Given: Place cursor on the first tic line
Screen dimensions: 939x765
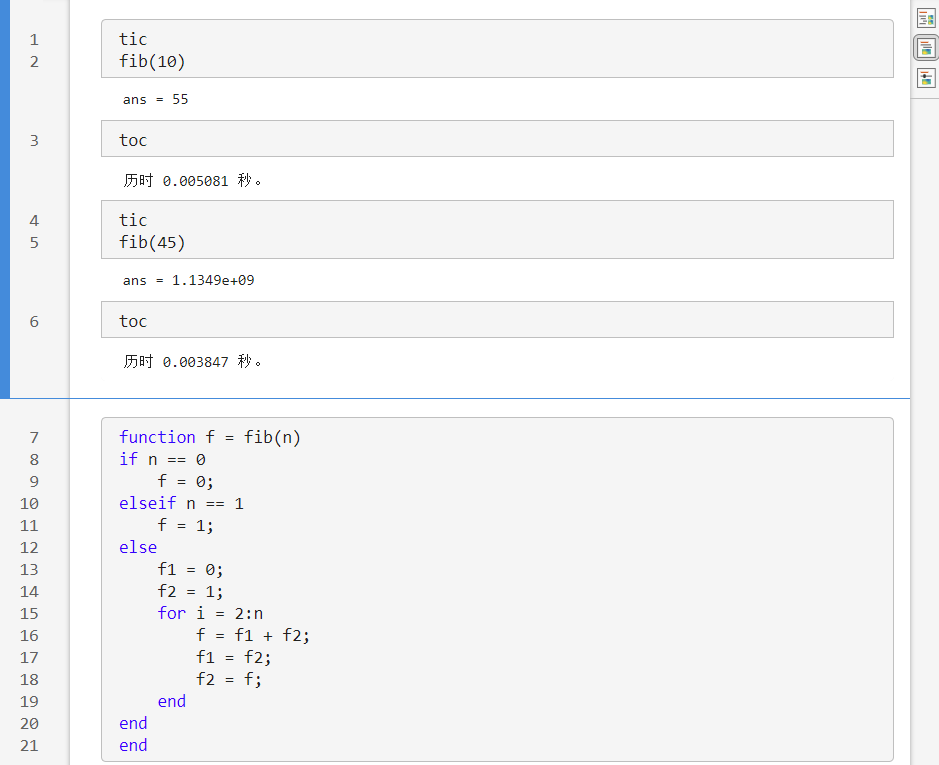Looking at the screenshot, I should (133, 39).
